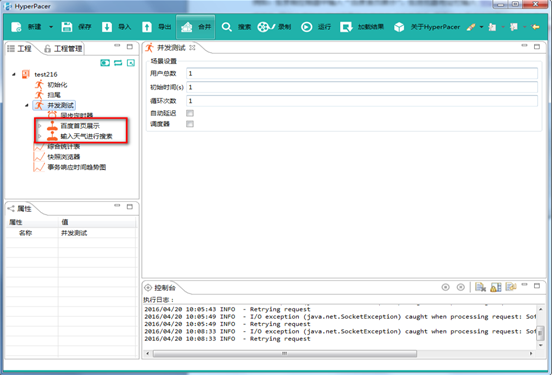The width and height of the screenshot is (552, 375).
Task: Open the dropdown arrow next to brush icon
Action: [481, 27]
